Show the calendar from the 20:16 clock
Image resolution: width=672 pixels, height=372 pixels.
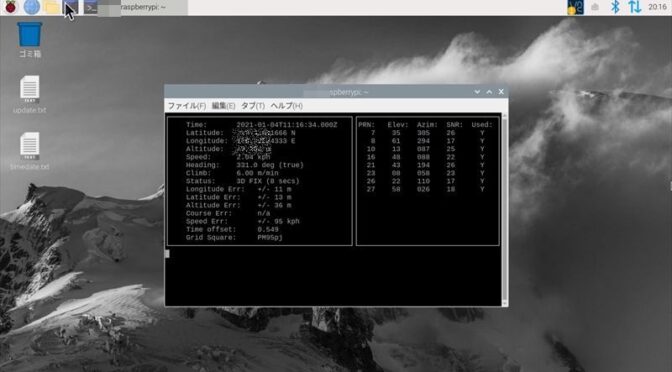(657, 7)
